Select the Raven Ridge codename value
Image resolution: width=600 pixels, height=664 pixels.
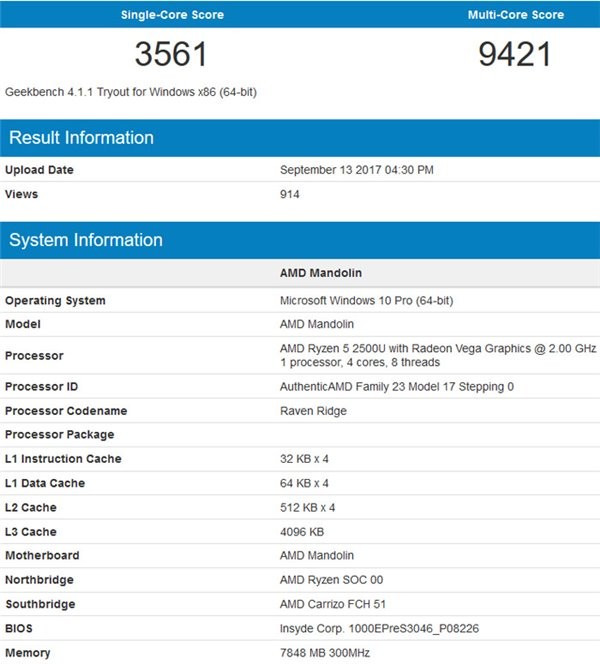313,411
